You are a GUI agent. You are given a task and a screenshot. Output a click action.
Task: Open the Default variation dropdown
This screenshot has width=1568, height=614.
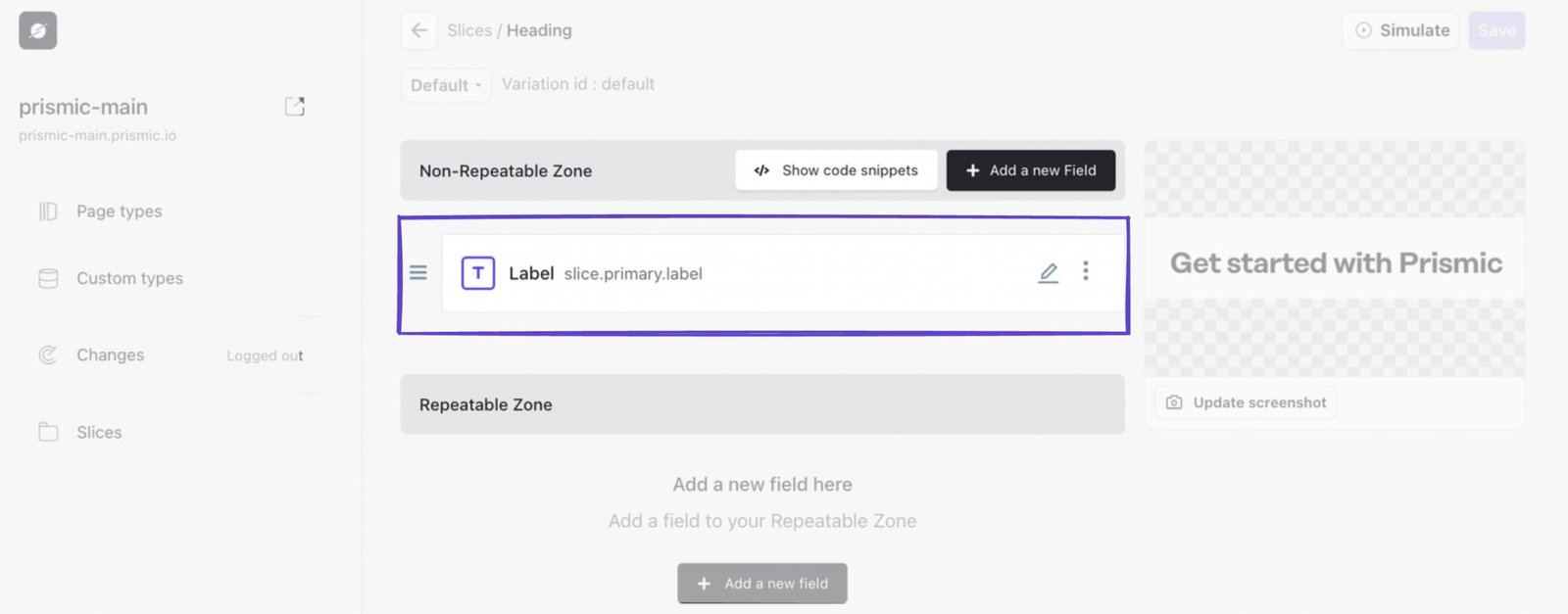click(445, 84)
